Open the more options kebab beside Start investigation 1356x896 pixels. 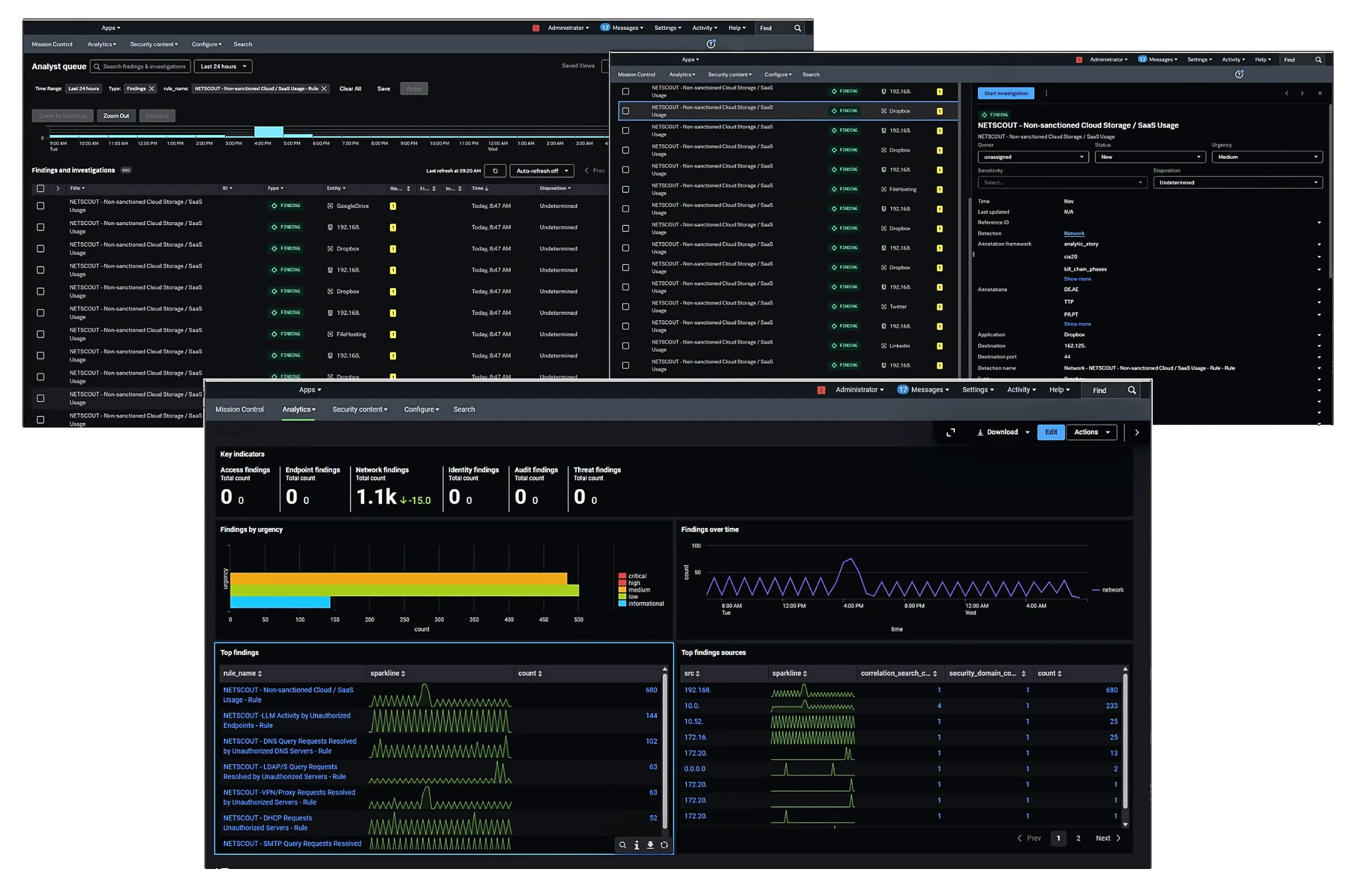[x=1046, y=93]
